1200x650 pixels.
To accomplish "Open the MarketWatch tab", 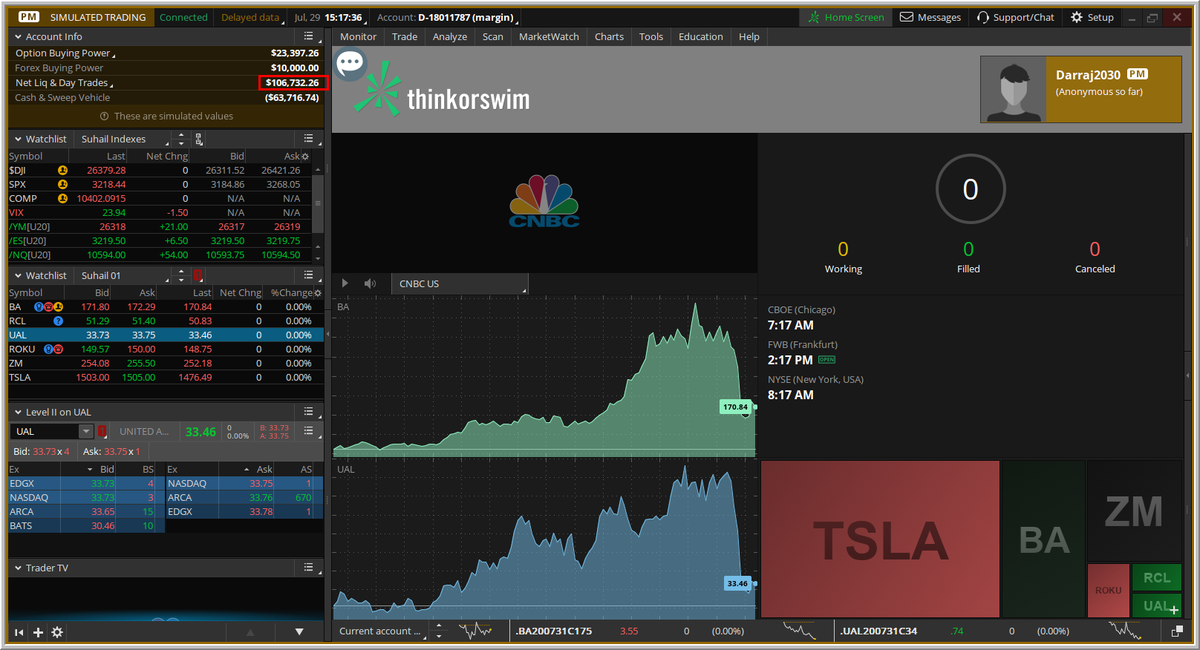I will (549, 37).
